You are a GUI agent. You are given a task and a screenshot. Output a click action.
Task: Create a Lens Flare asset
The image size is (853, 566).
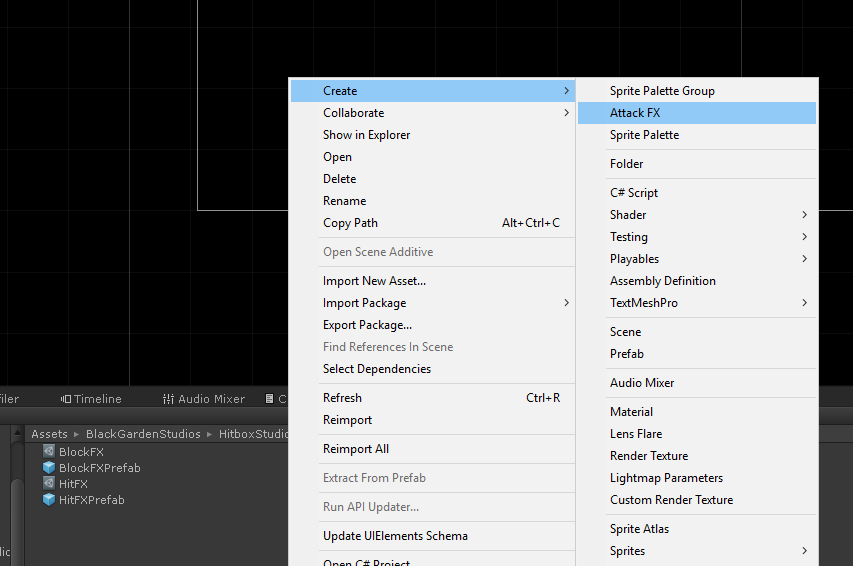click(697, 434)
